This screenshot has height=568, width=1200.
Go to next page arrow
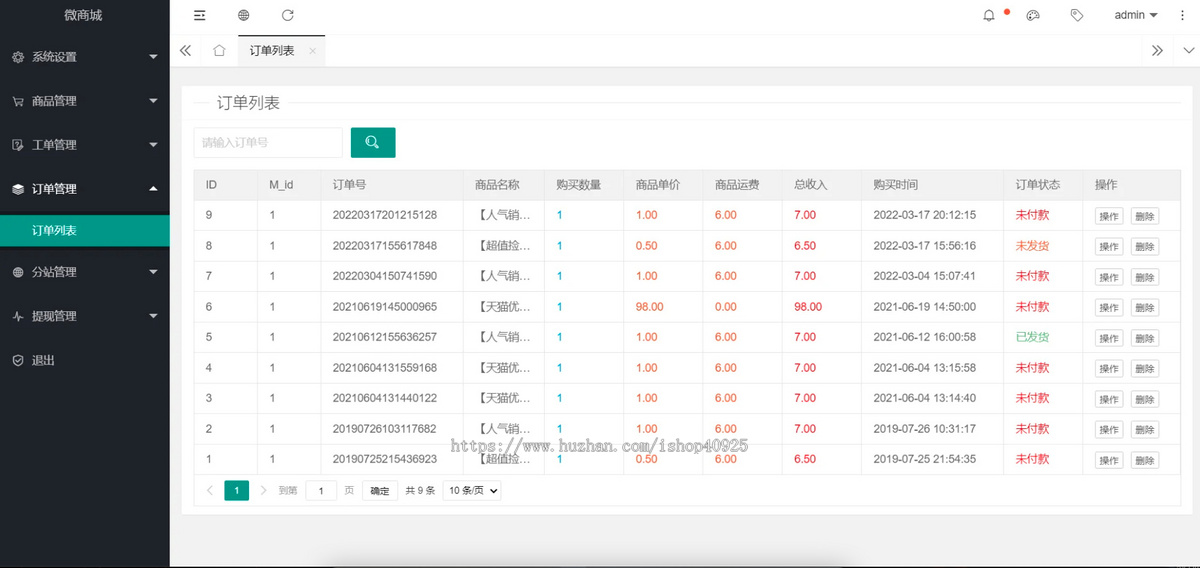[263, 490]
